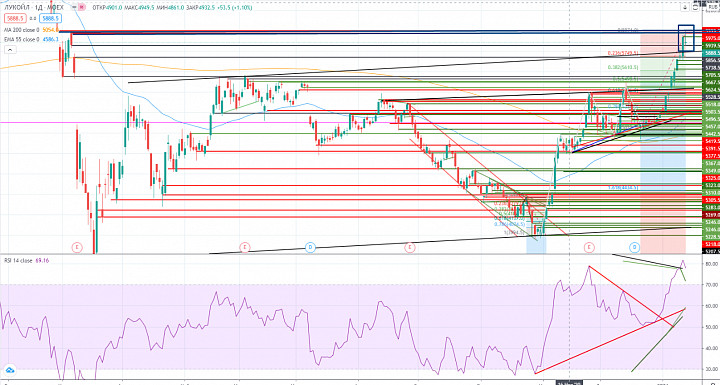This screenshot has width=720, height=385.
Task: Click the red 5975 price label on axis
Action: (711, 38)
